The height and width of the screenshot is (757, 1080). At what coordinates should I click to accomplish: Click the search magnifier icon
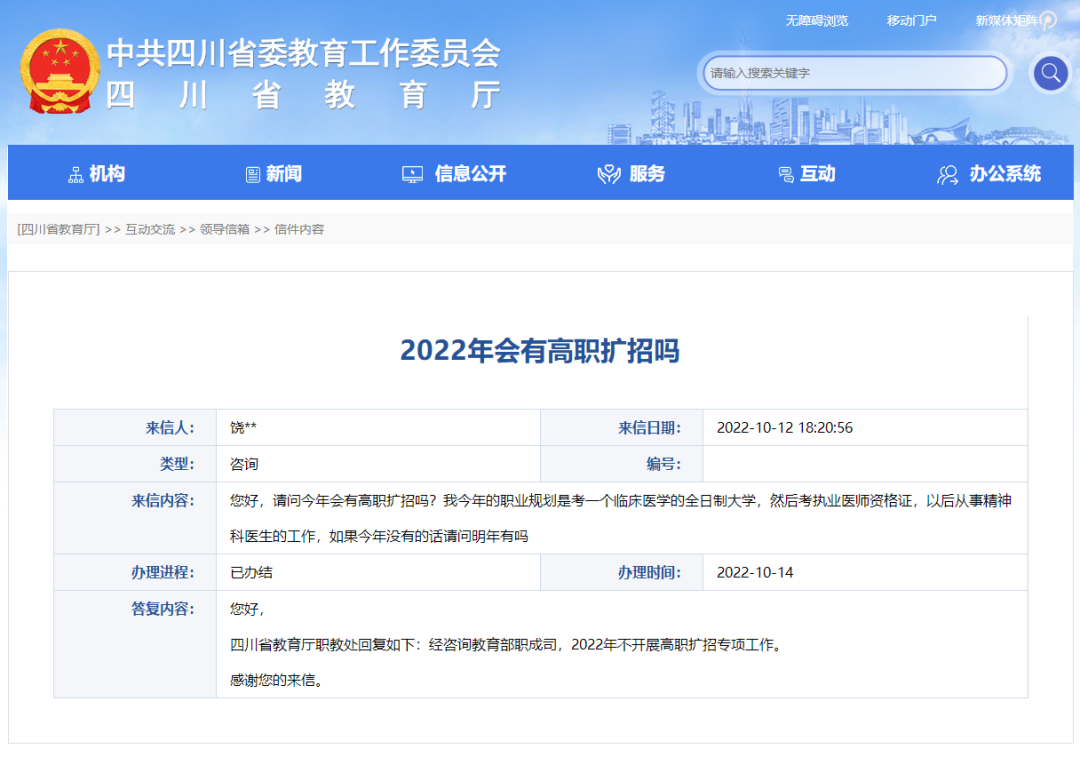click(x=1049, y=73)
